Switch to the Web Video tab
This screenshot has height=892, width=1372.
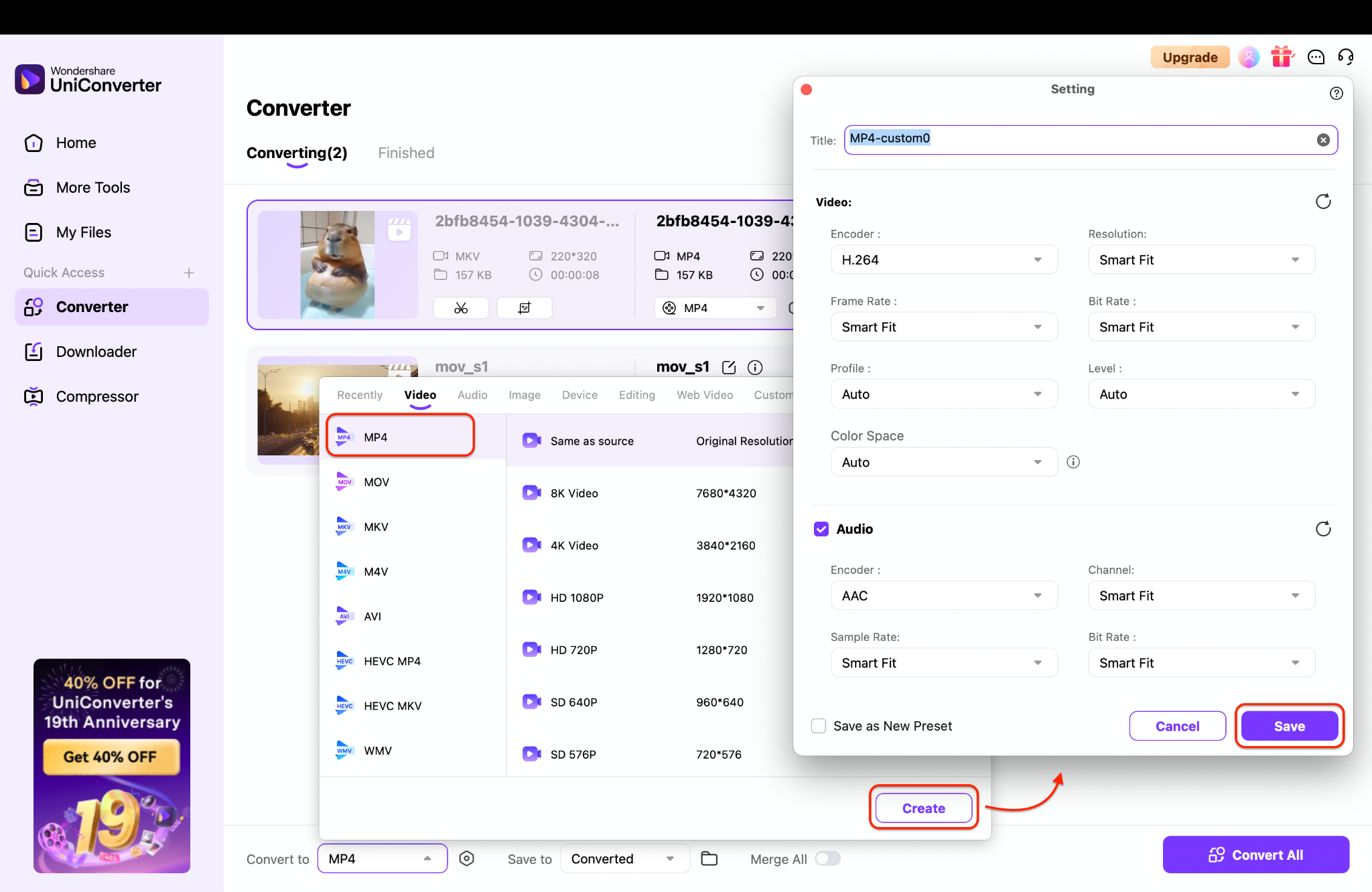click(x=705, y=395)
